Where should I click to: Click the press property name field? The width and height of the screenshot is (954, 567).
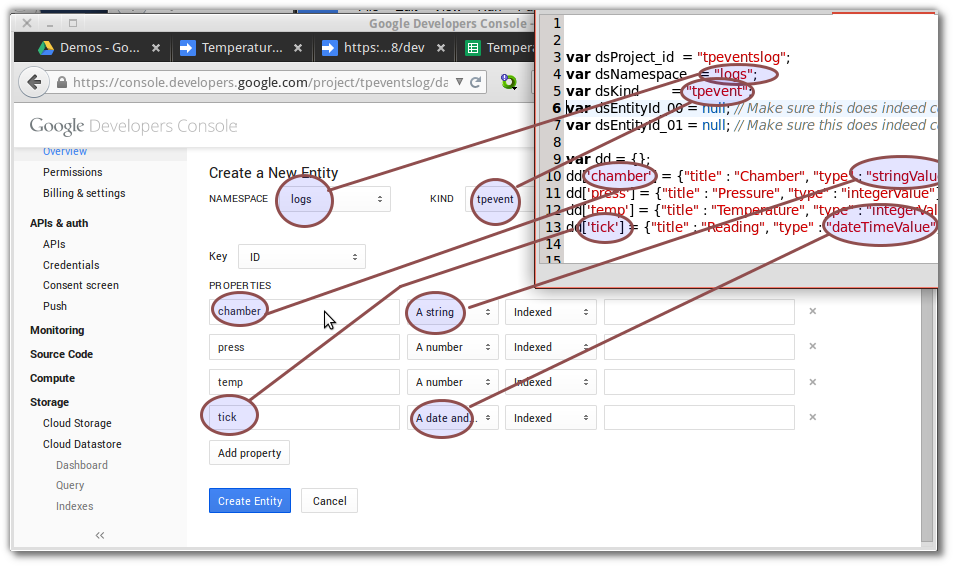[304, 347]
